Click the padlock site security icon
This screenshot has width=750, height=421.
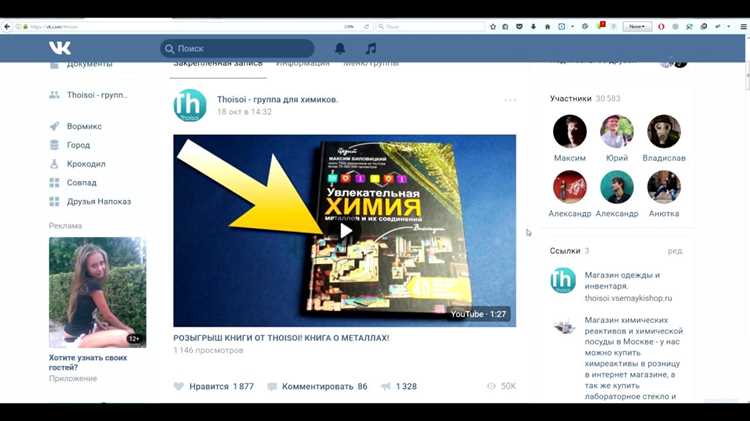coord(25,27)
